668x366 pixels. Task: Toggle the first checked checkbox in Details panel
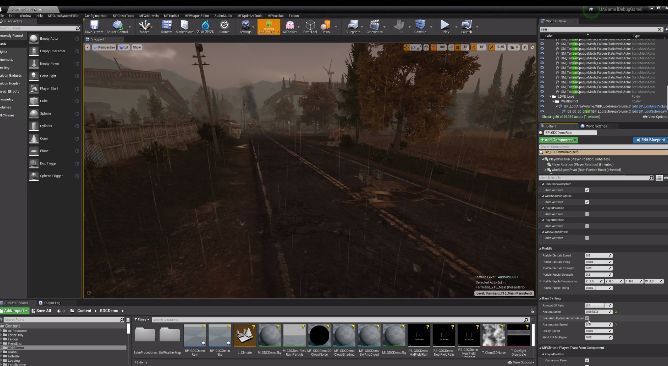click(587, 190)
